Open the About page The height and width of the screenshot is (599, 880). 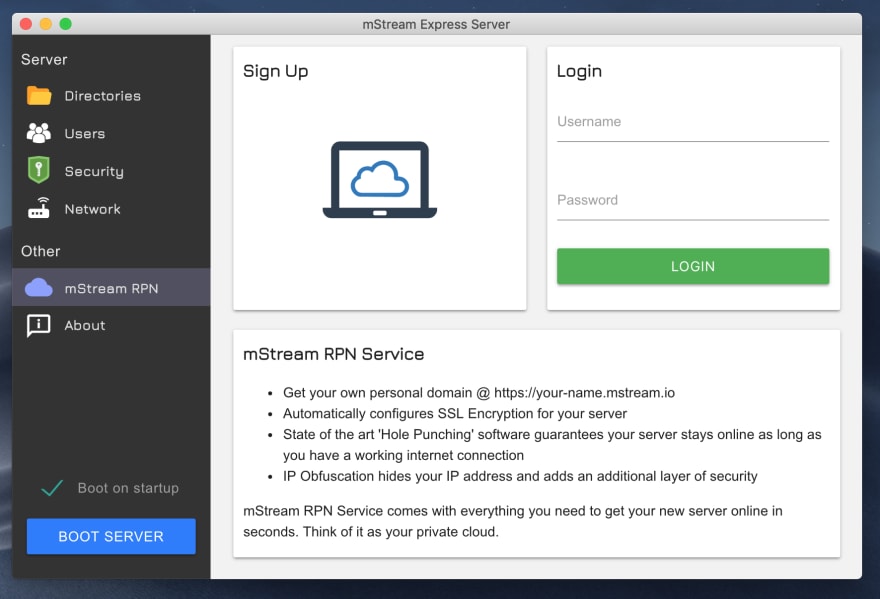111,325
